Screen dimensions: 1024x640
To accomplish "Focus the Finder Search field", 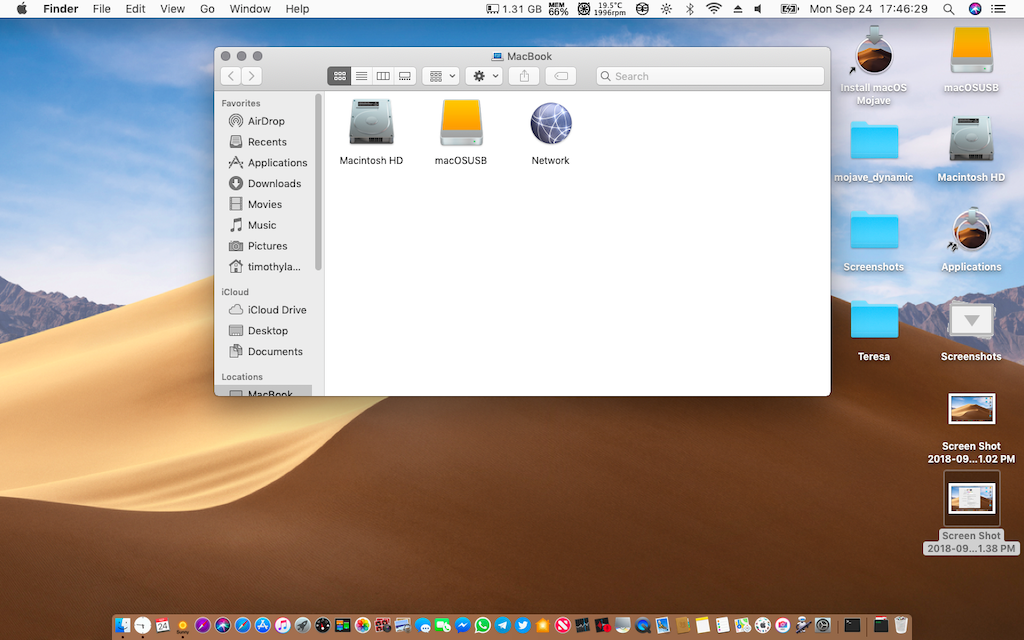I will click(x=710, y=76).
